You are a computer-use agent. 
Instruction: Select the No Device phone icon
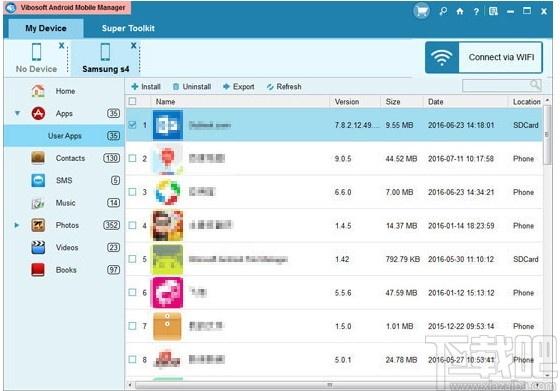36,52
